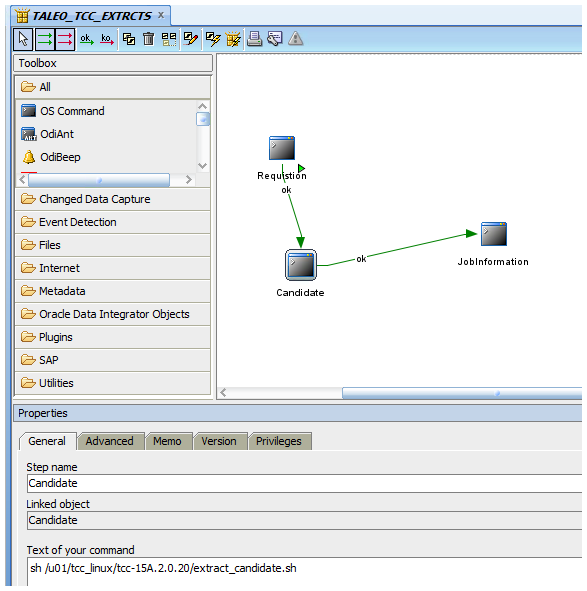Open the Privileges properties tab
The width and height of the screenshot is (587, 591).
279,441
